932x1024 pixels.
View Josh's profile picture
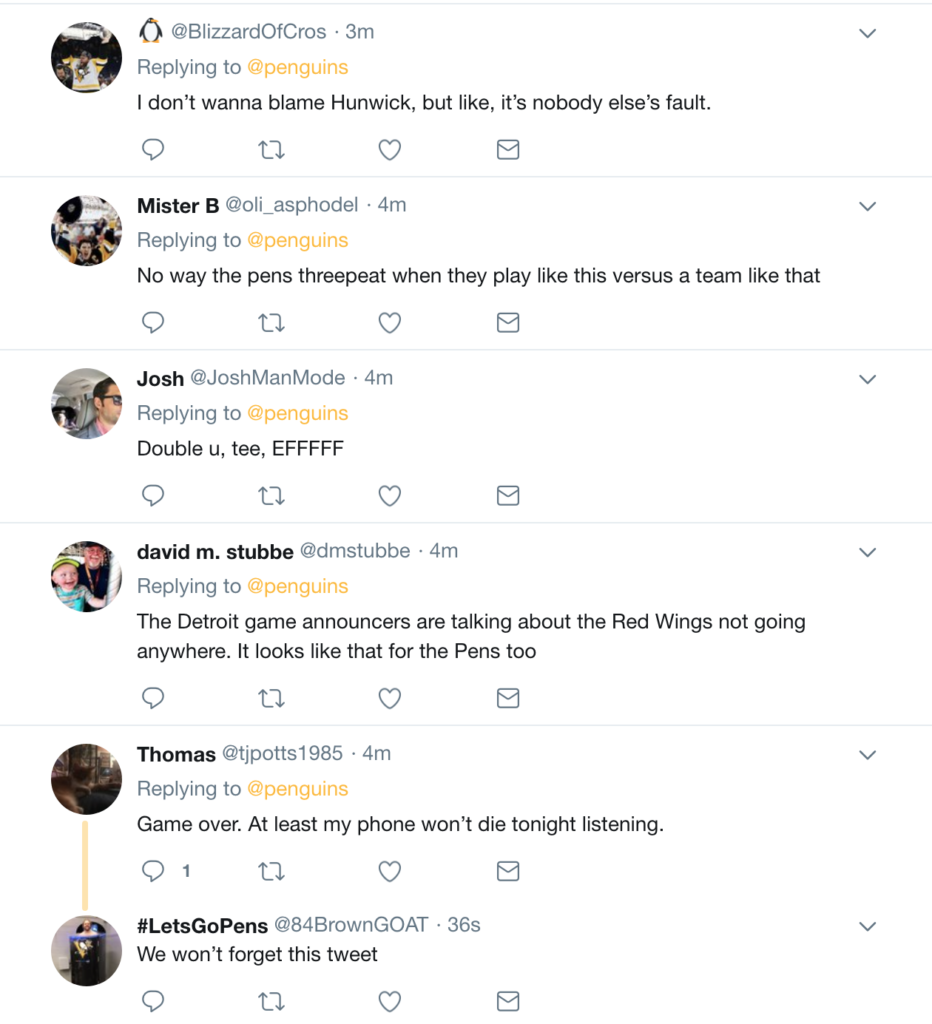[x=86, y=403]
